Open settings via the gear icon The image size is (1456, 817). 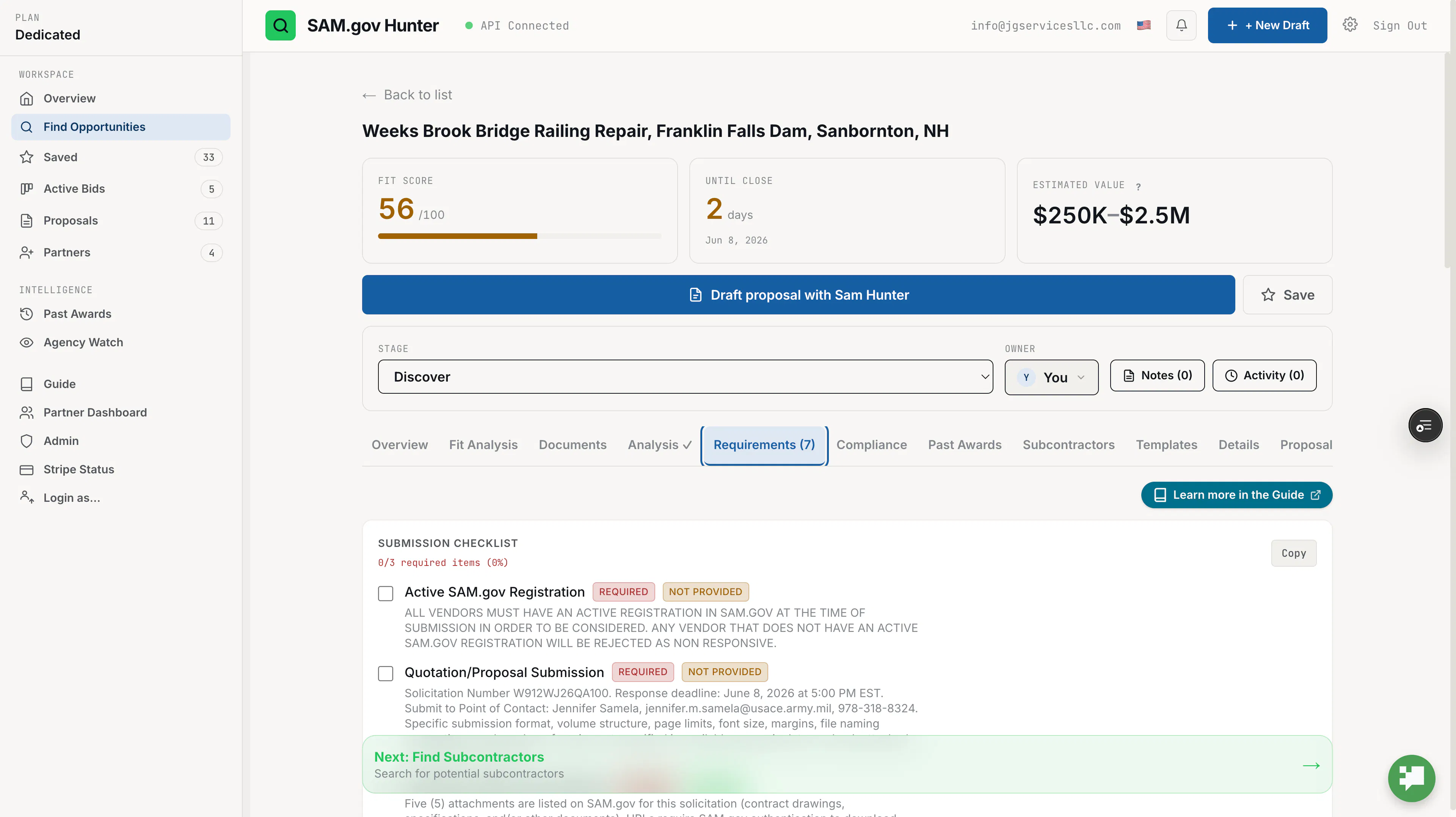[x=1350, y=25]
